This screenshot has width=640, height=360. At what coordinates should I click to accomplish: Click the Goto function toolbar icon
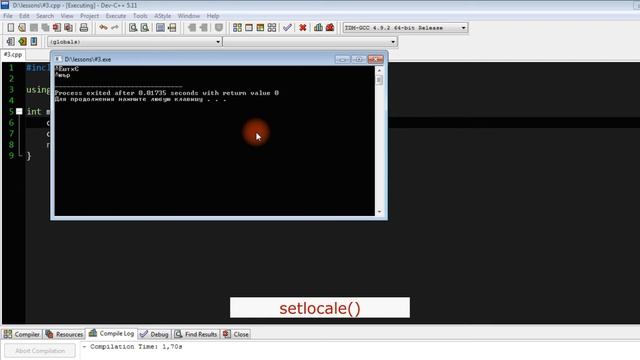pos(160,27)
